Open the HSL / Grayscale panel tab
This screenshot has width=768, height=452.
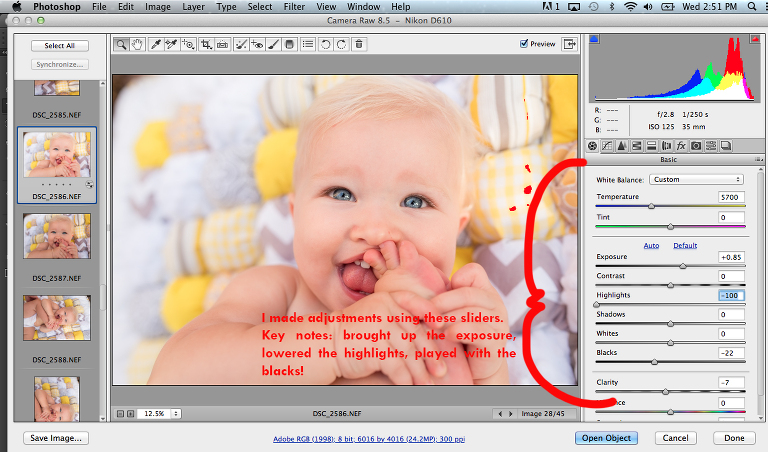click(x=637, y=145)
